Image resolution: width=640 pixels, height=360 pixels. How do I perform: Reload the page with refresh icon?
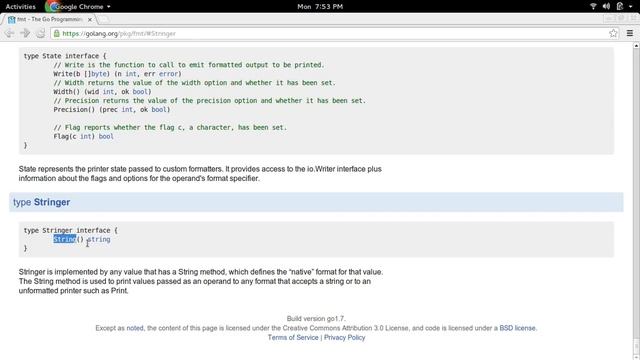pyautogui.click(x=40, y=33)
